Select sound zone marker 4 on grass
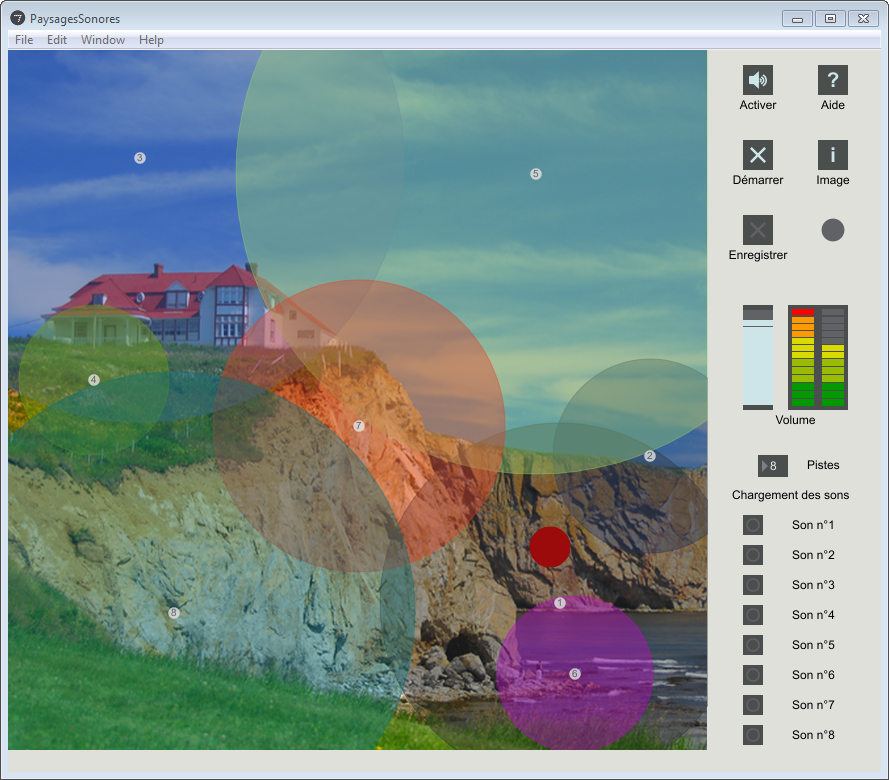 click(94, 380)
